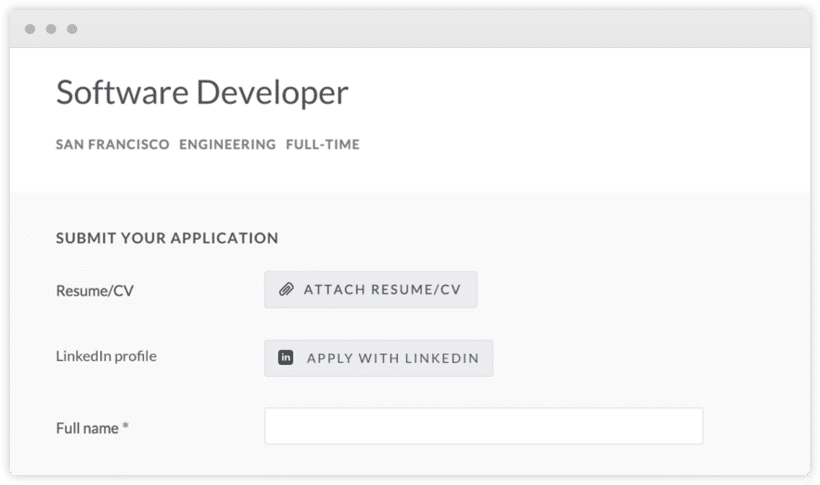This screenshot has width=820, height=485.
Task: Click the LinkedIn logo icon
Action: (286, 357)
